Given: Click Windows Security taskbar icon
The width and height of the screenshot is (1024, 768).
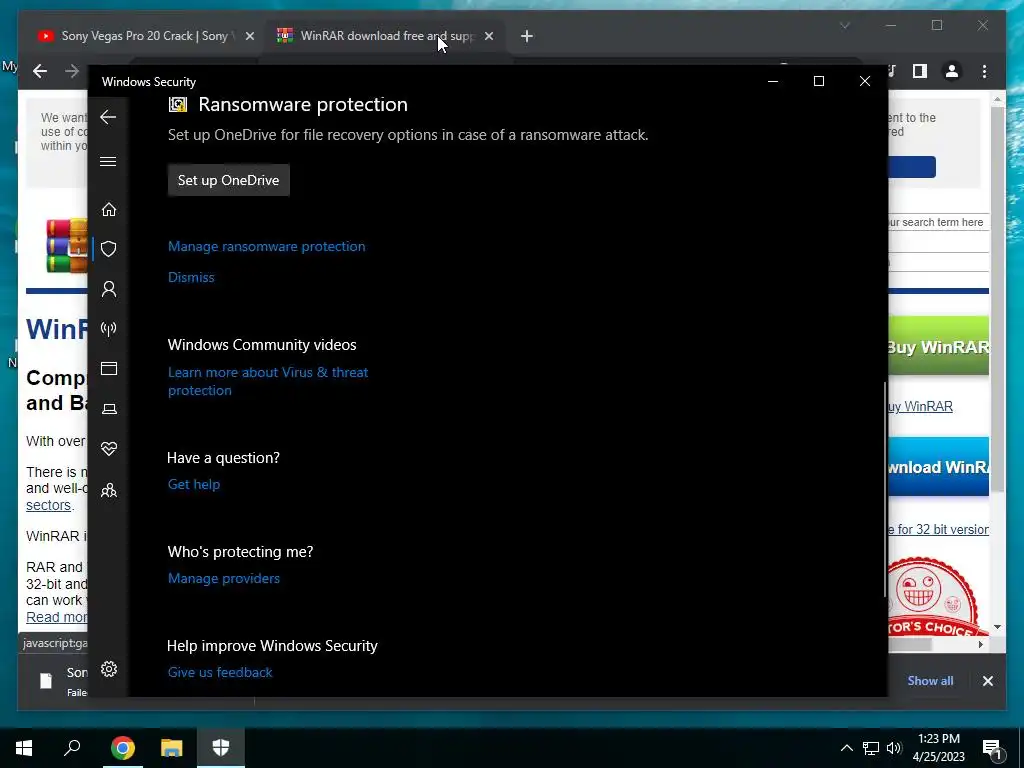Looking at the screenshot, I should [x=221, y=748].
